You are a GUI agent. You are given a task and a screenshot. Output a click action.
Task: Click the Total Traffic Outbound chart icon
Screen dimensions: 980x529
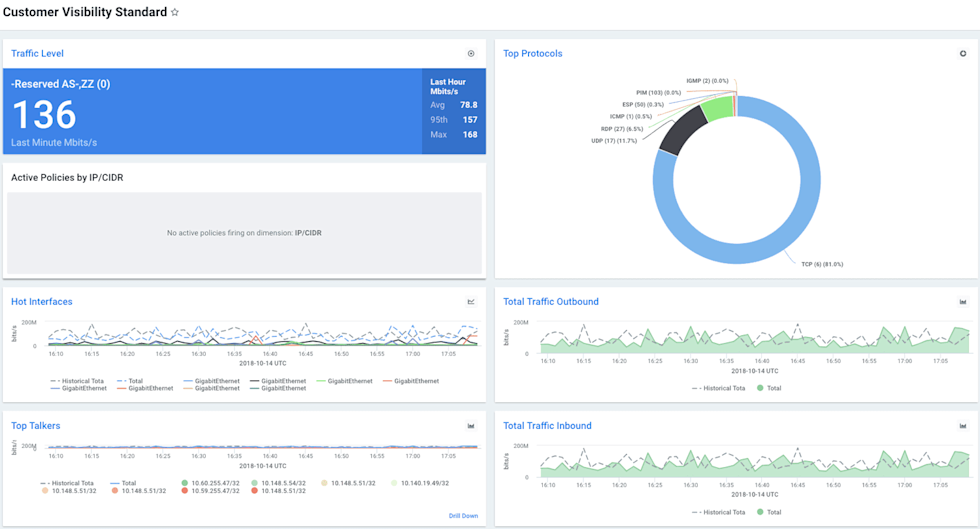963,302
